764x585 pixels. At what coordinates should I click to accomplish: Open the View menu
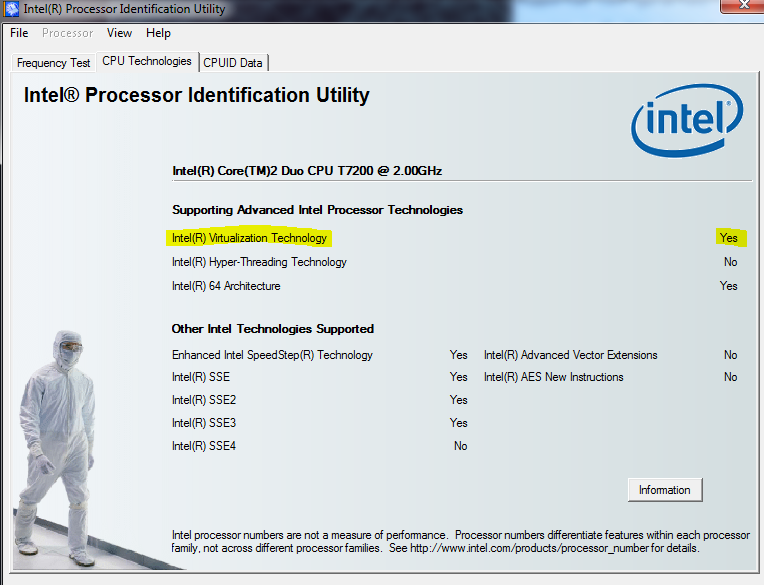pyautogui.click(x=119, y=33)
